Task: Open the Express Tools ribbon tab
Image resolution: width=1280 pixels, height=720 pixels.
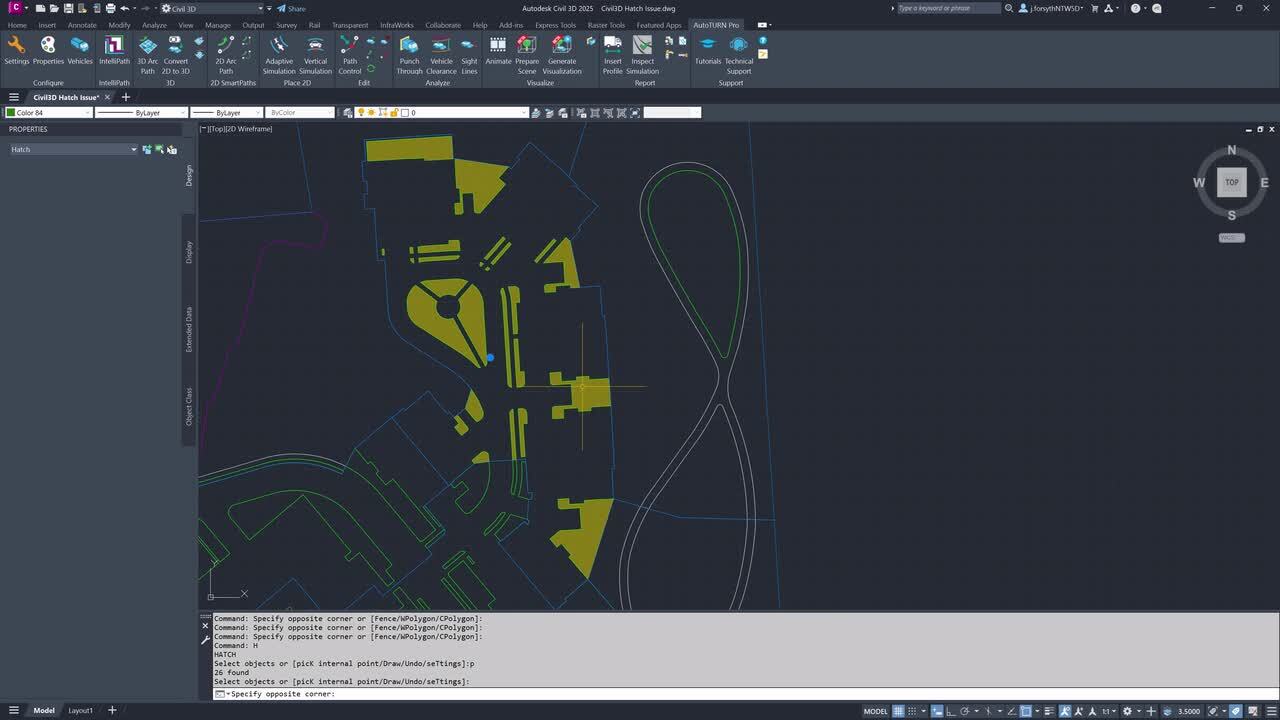Action: [555, 25]
